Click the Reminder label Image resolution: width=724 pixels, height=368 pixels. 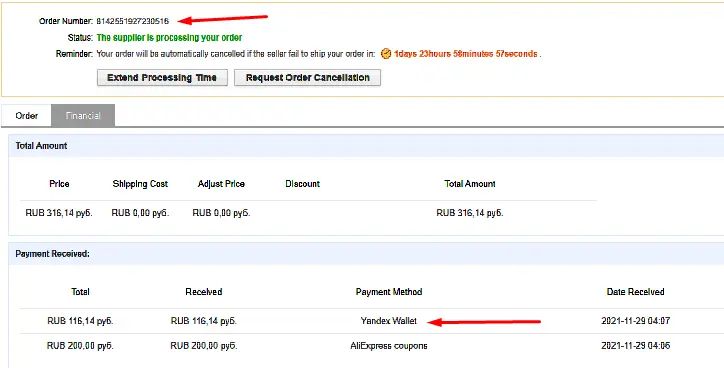pyautogui.click(x=74, y=54)
